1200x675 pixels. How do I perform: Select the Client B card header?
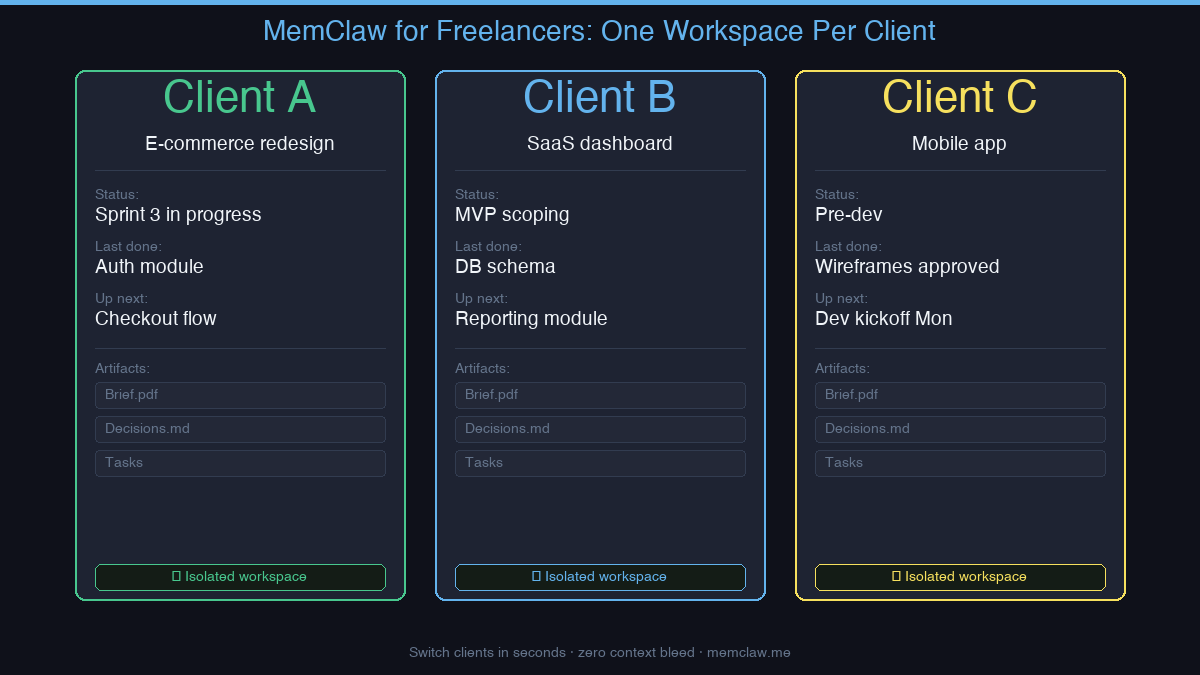(599, 97)
